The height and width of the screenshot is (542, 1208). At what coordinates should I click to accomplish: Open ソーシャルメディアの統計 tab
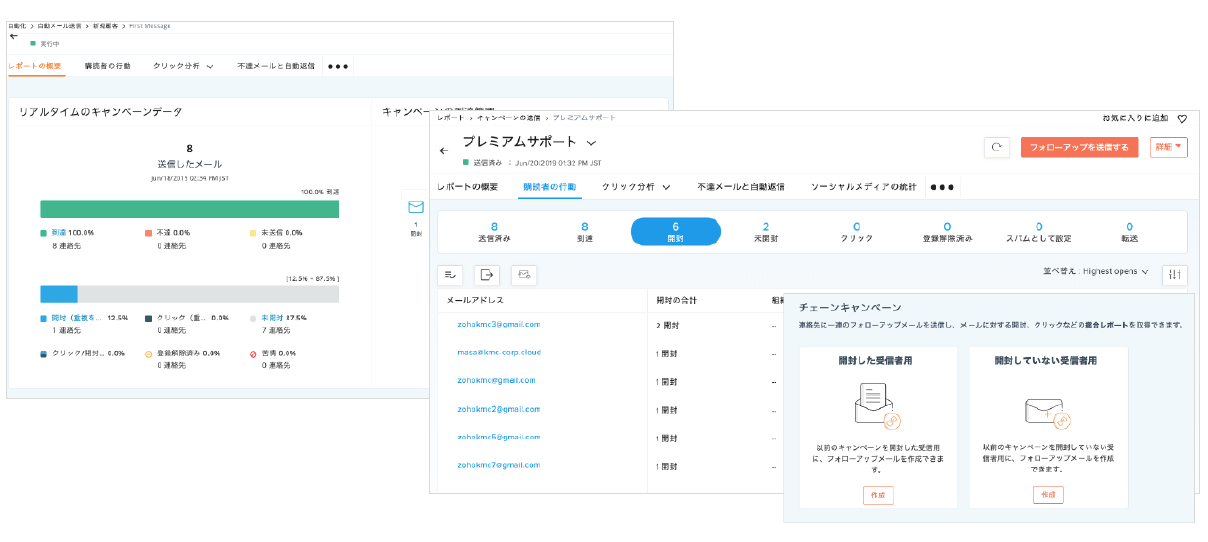point(863,187)
